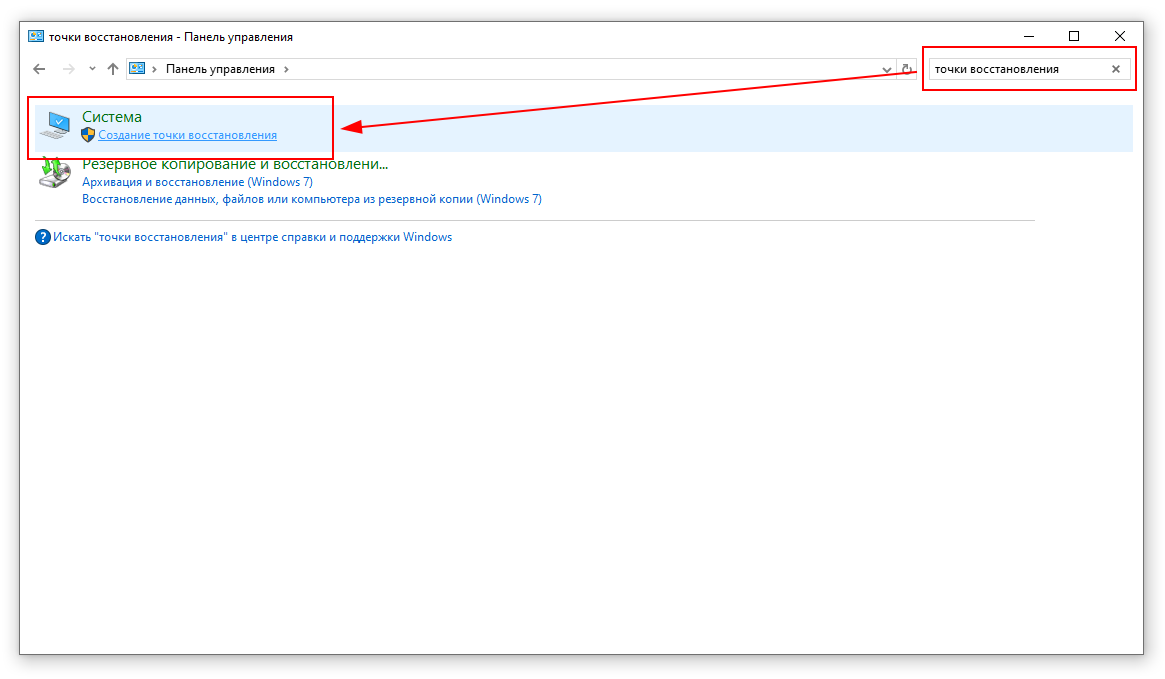Image resolution: width=1165 pixels, height=679 pixels.
Task: Click the Система computer icon
Action: pos(56,126)
